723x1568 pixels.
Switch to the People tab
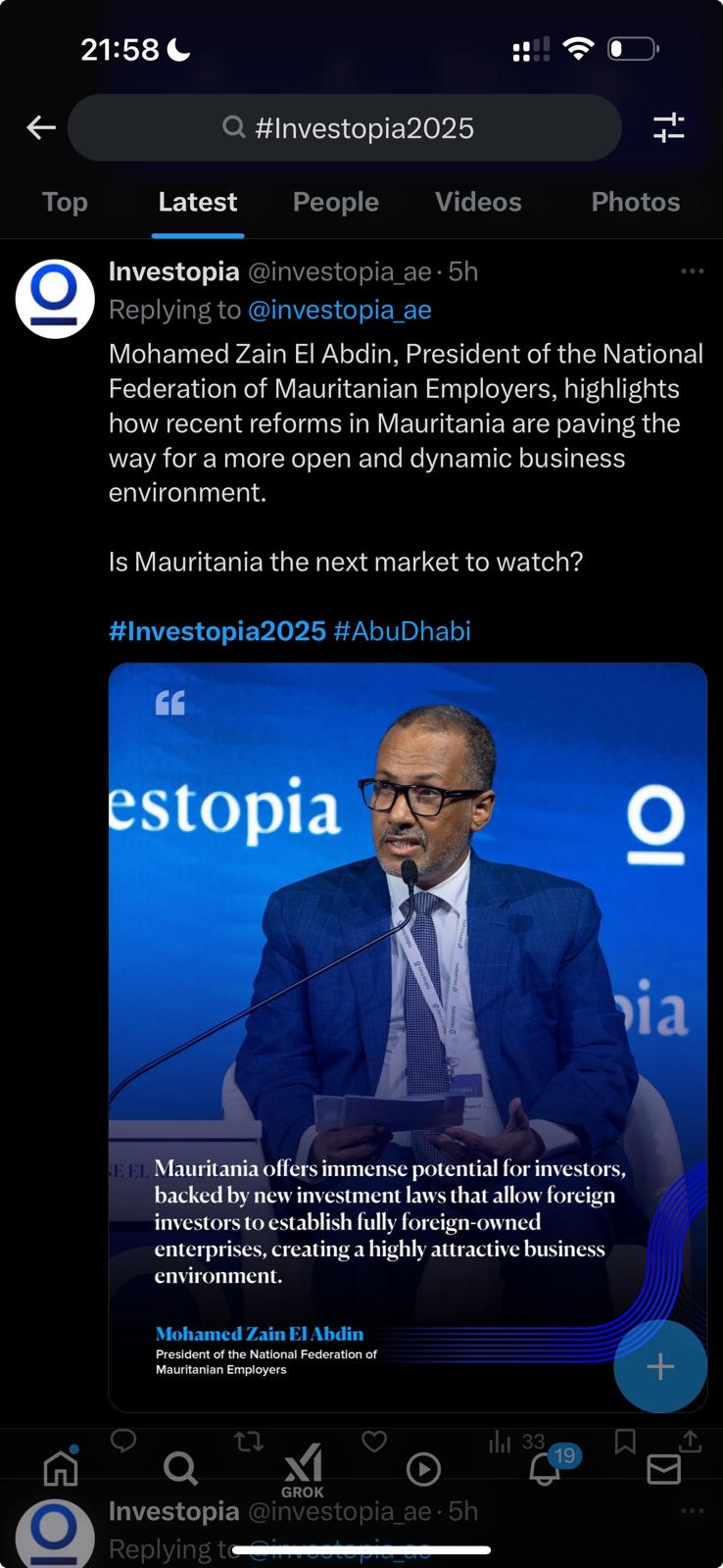[336, 202]
